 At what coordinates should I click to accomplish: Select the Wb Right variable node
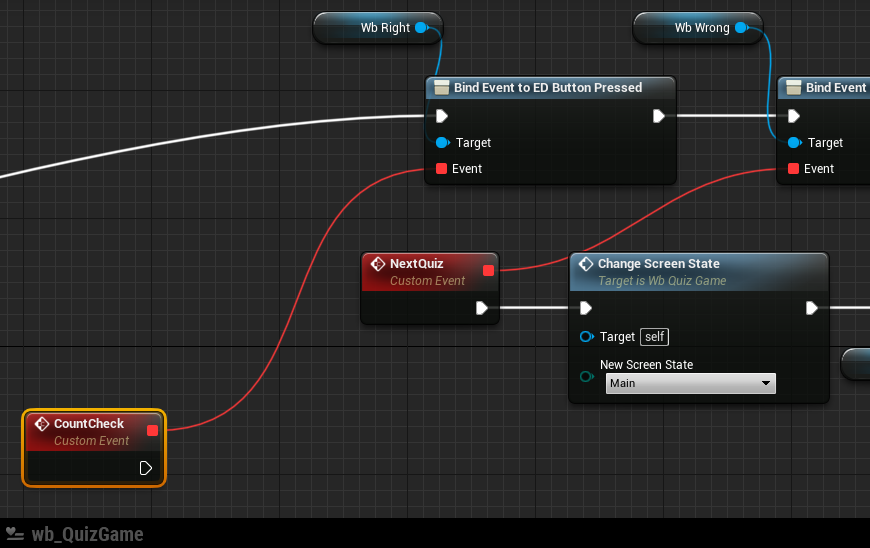coord(378,28)
